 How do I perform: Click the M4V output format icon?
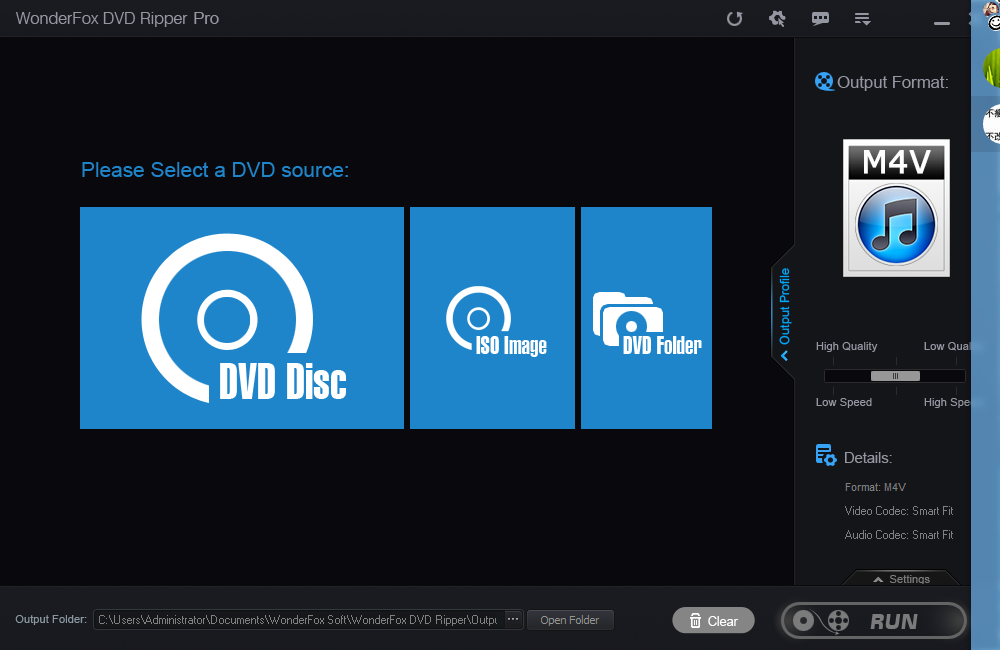tap(895, 207)
